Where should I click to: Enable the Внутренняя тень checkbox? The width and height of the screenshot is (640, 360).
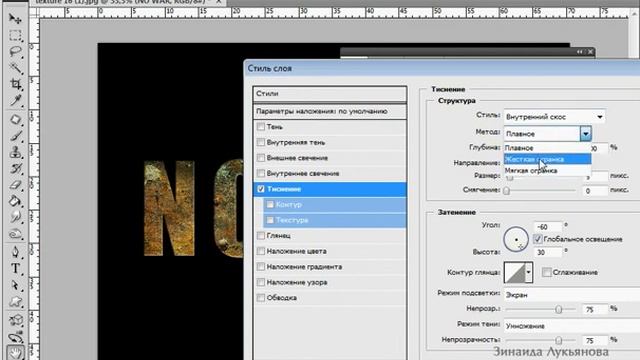point(261,142)
